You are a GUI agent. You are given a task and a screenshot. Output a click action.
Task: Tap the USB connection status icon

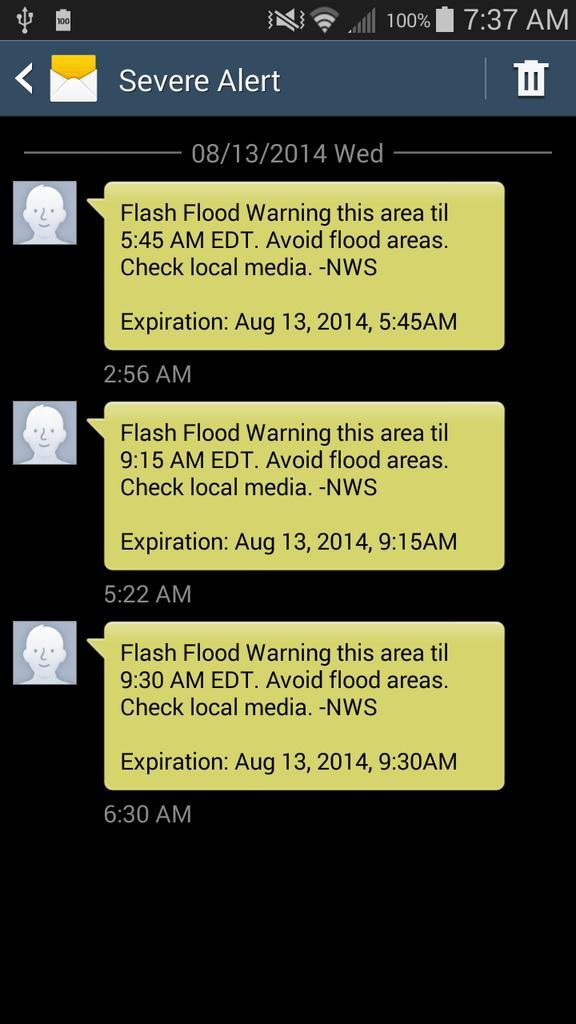[25, 20]
